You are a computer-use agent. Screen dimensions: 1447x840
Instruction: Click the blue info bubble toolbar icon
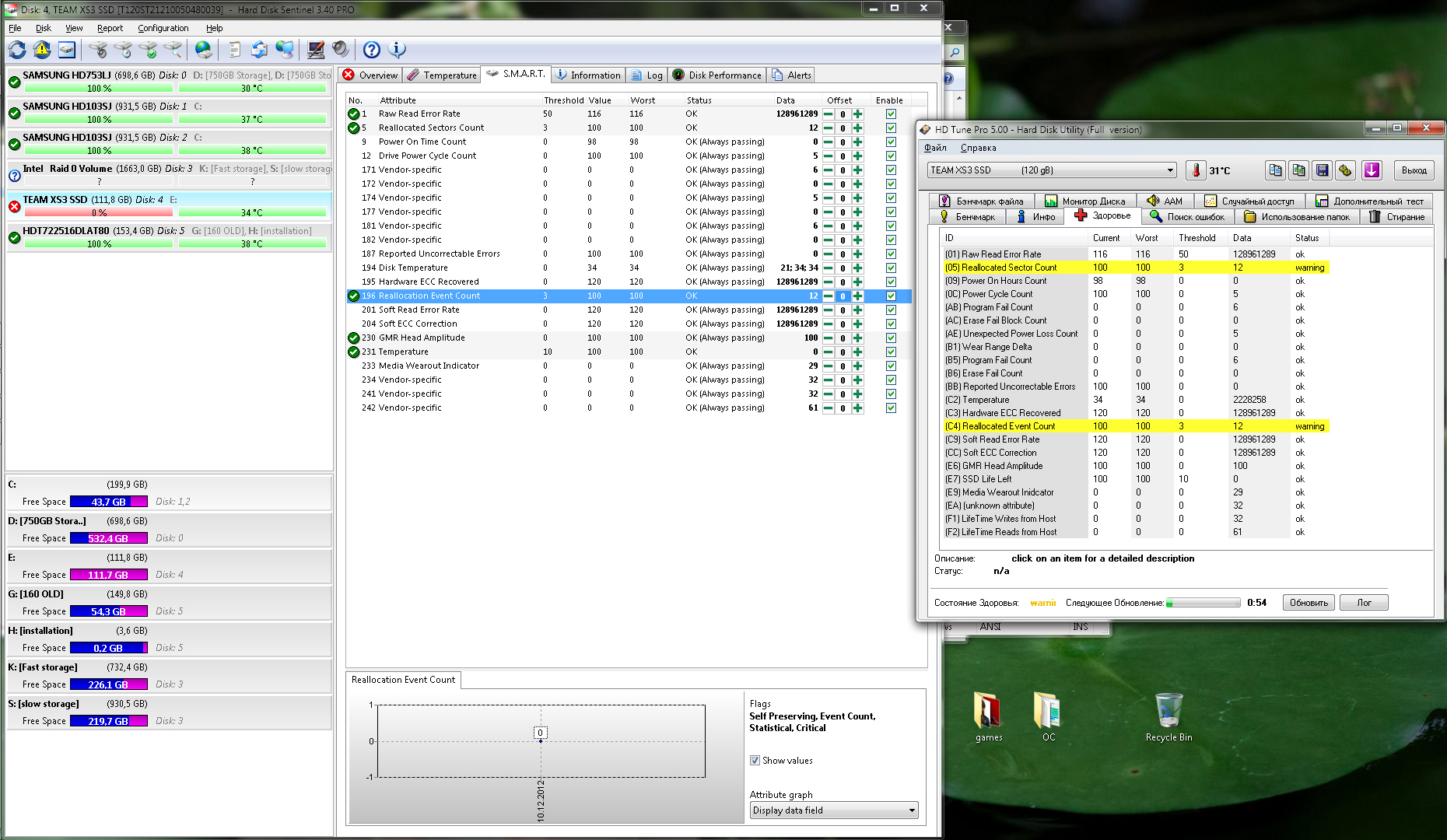coord(397,51)
